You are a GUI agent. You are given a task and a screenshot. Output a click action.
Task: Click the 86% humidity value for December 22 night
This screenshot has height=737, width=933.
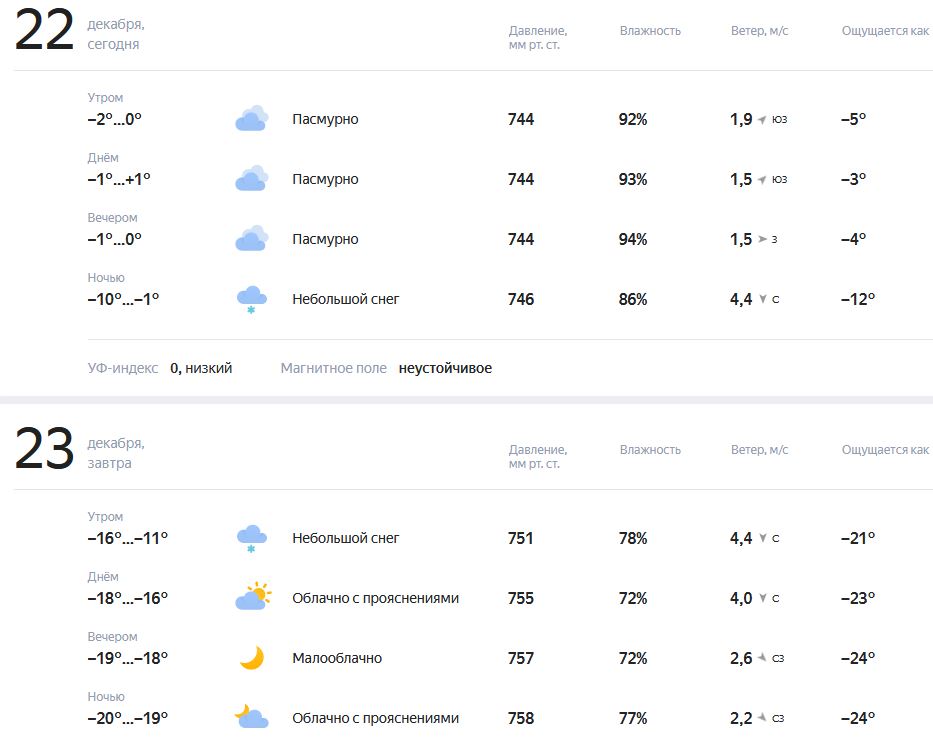pyautogui.click(x=633, y=299)
